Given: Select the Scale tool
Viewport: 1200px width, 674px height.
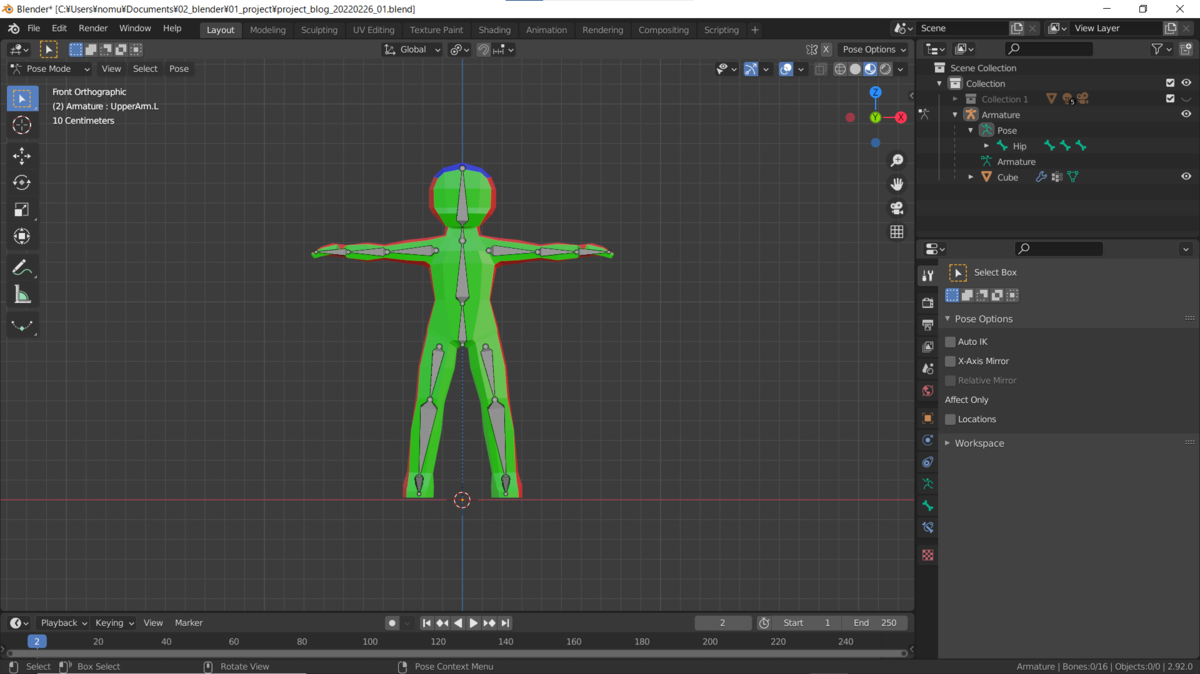Looking at the screenshot, I should (22, 210).
